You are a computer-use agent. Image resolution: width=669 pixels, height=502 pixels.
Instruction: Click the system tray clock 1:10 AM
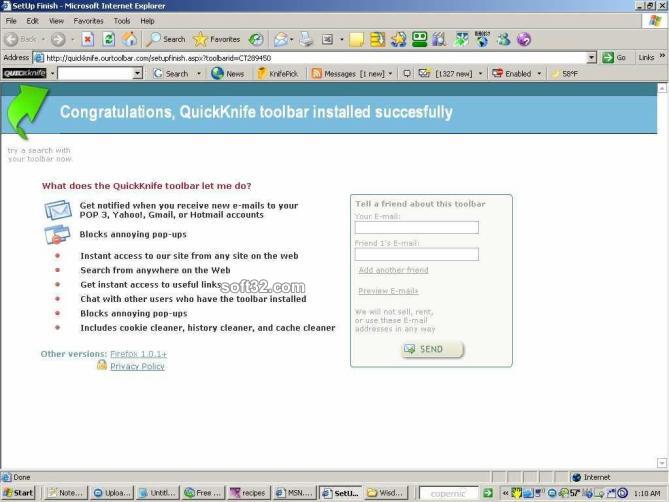click(647, 493)
